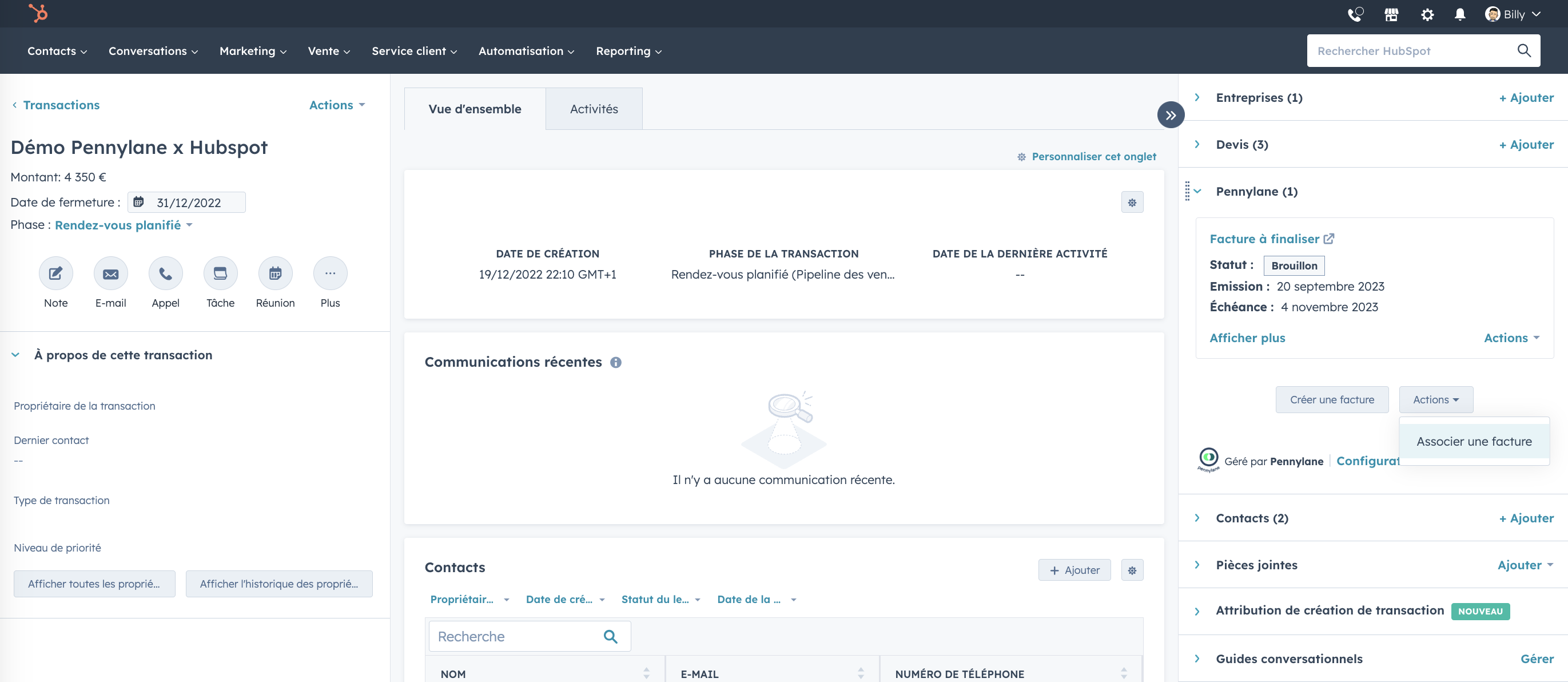This screenshot has width=1568, height=682.
Task: Switch to the Activités tab
Action: [594, 109]
